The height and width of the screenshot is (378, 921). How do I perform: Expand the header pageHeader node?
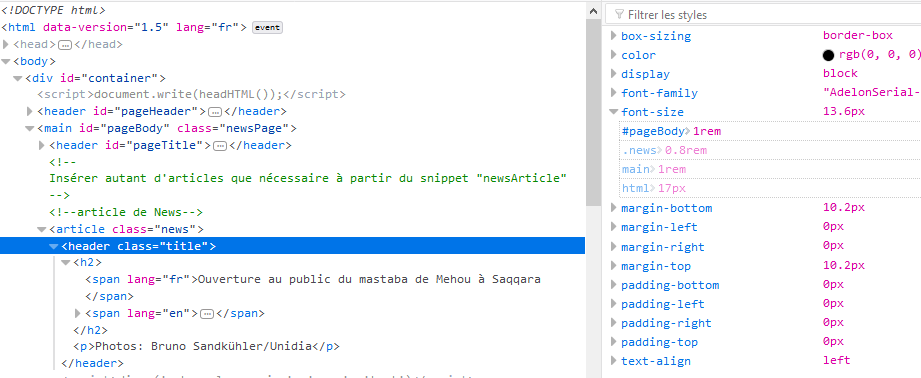tap(30, 111)
